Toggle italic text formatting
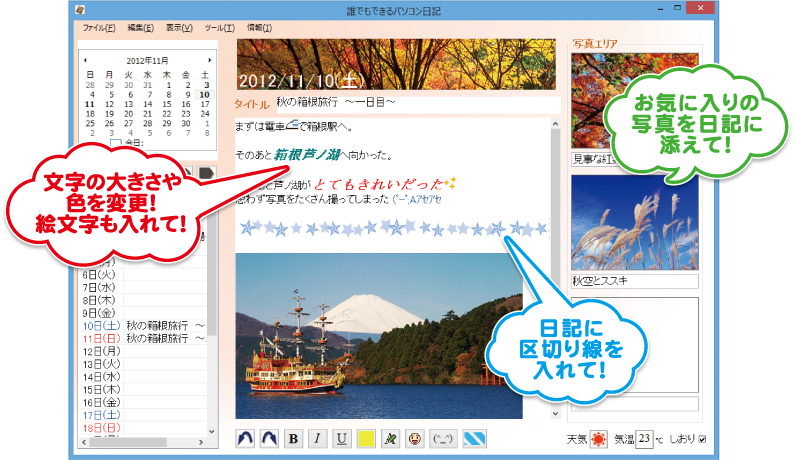The height and width of the screenshot is (460, 794). pos(318,438)
